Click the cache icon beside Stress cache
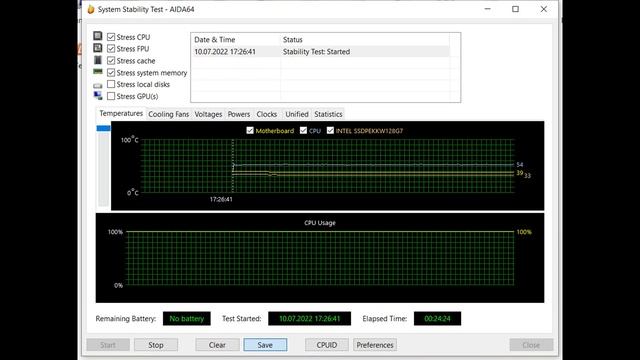This screenshot has height=360, width=640. 98,60
